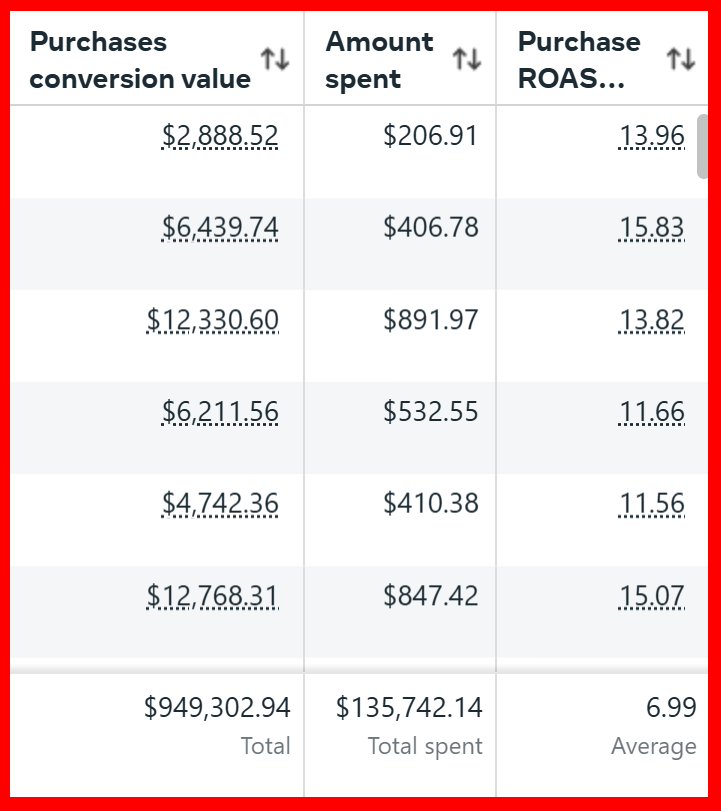Screen dimensions: 721x811
Task: Click the 15.07 ROAS value
Action: [x=652, y=596]
